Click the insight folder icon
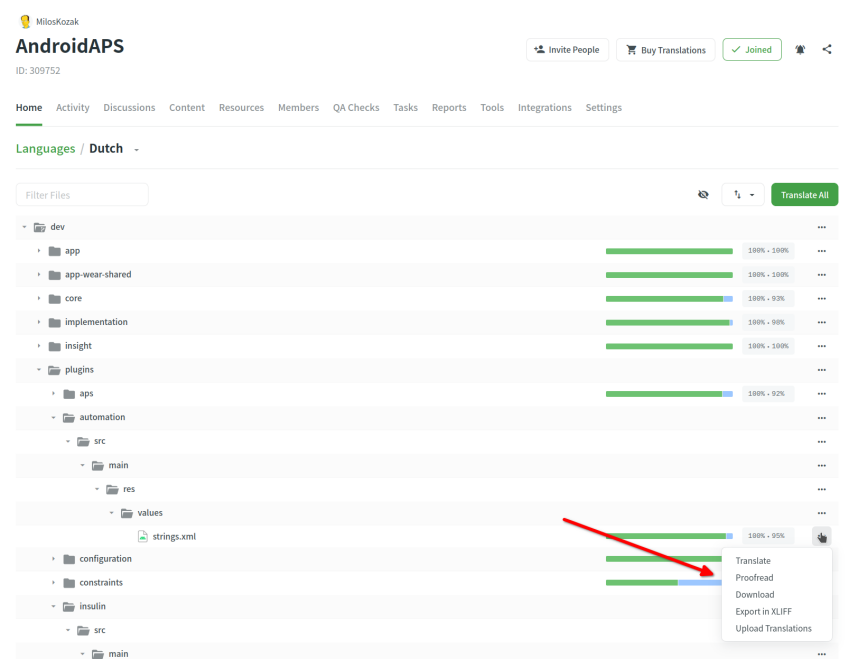This screenshot has width=849, height=659. 54,346
